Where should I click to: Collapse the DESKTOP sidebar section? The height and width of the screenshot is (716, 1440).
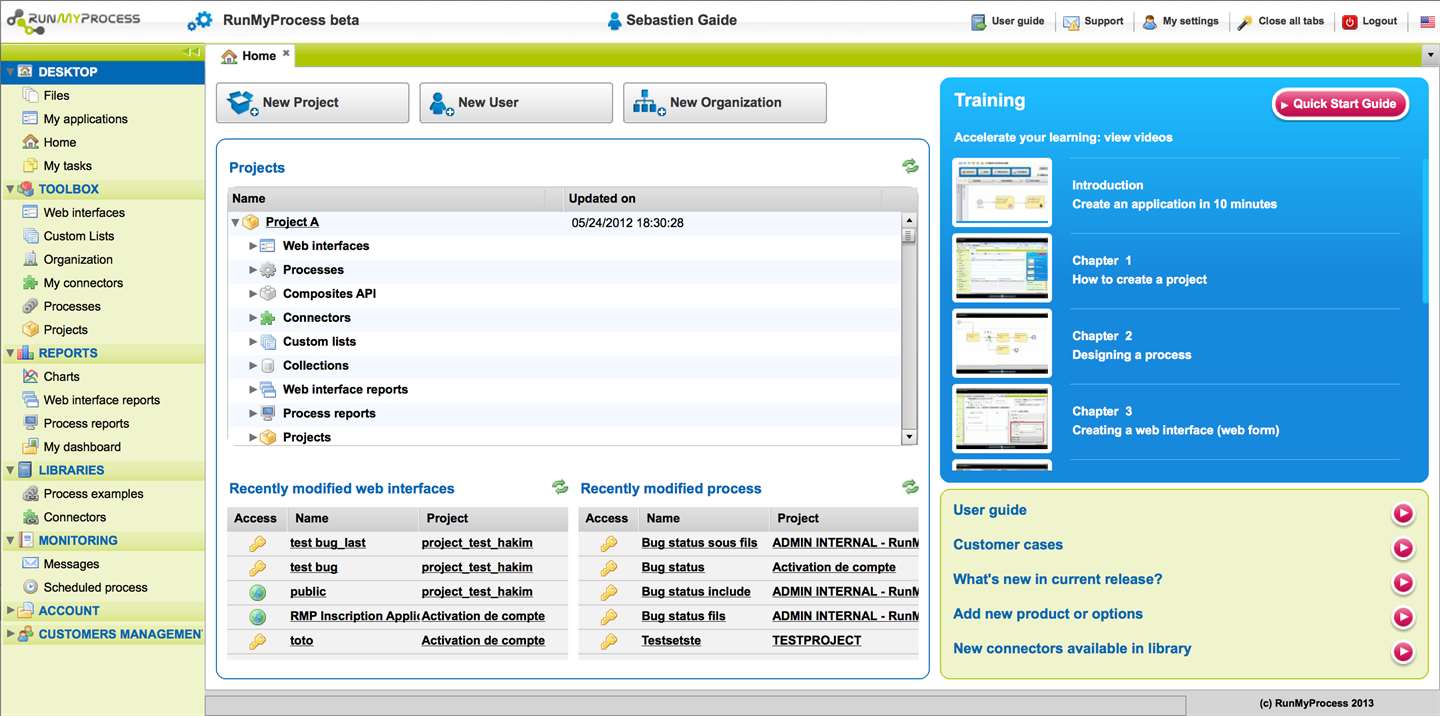10,72
